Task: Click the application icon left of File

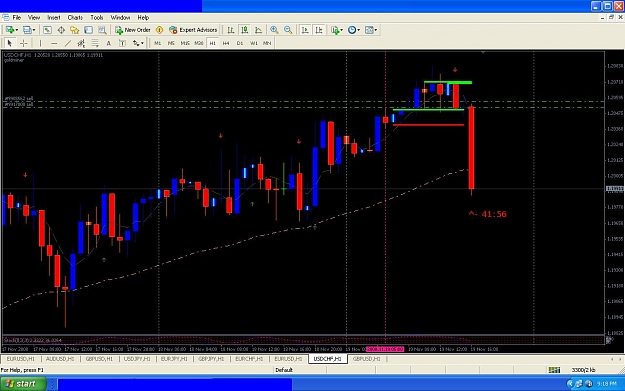Action: (x=6, y=18)
